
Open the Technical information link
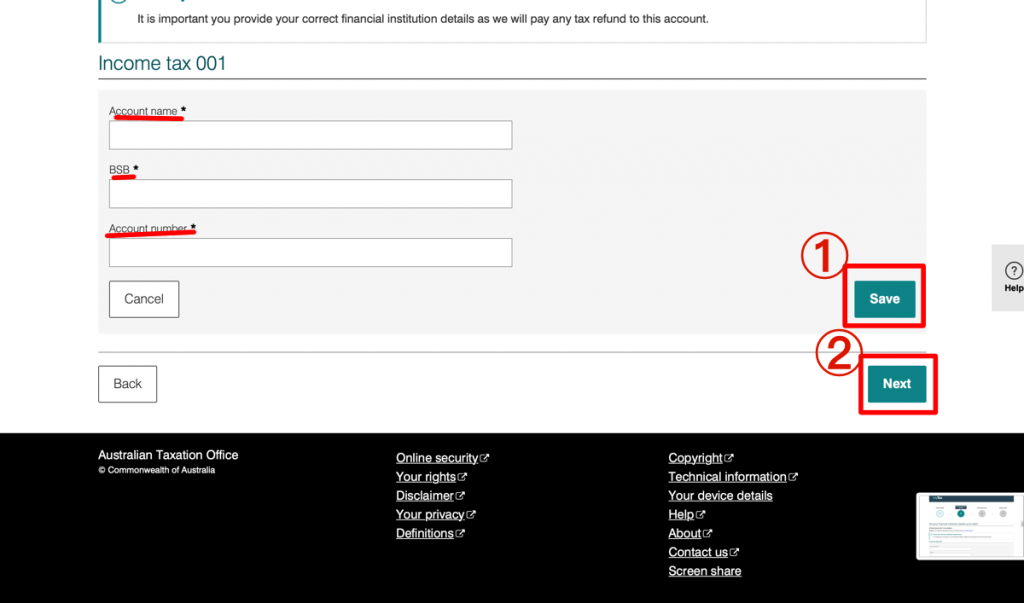click(x=727, y=477)
